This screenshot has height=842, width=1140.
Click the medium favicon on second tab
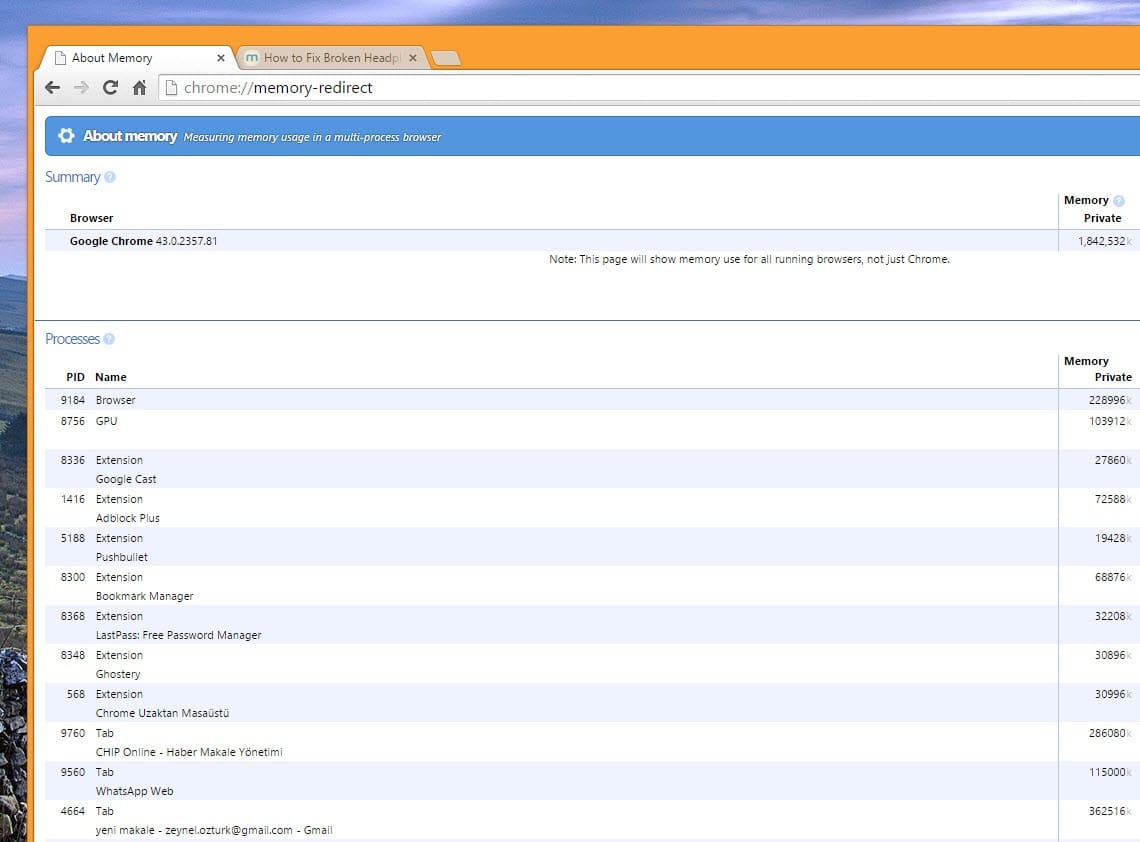coord(252,57)
